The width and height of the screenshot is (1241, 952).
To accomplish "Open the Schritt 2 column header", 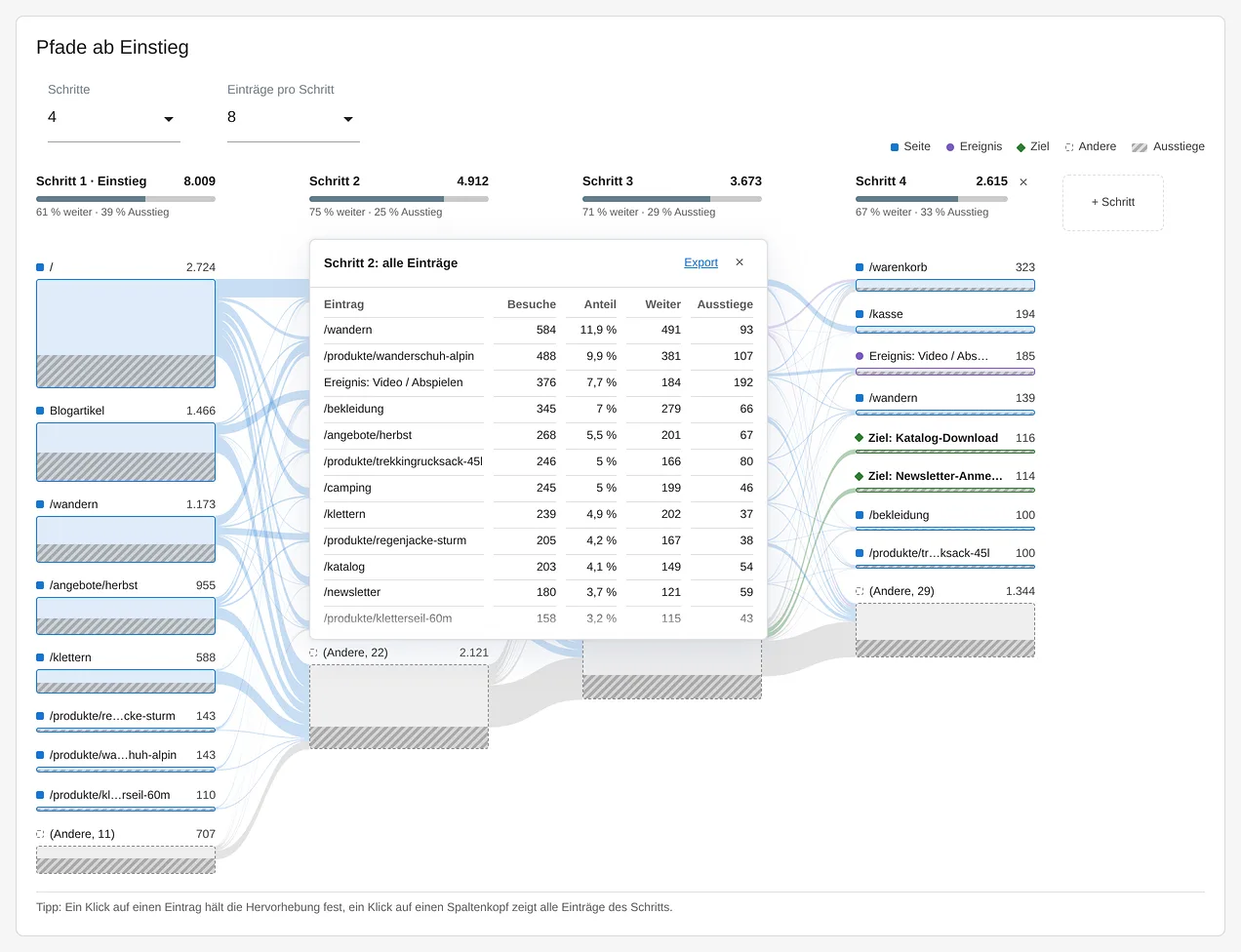I will coord(399,195).
